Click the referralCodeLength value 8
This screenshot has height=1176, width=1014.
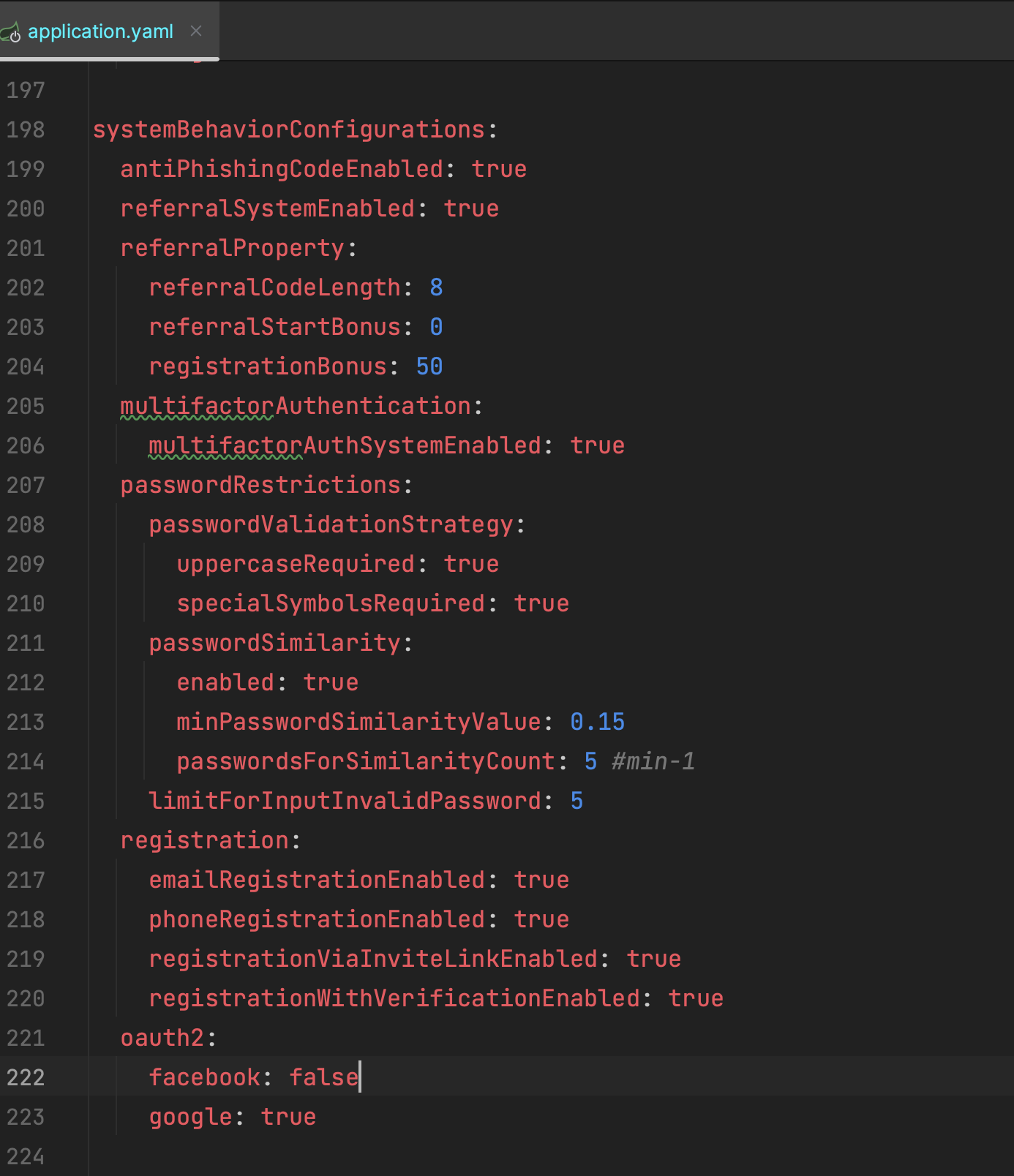436,287
